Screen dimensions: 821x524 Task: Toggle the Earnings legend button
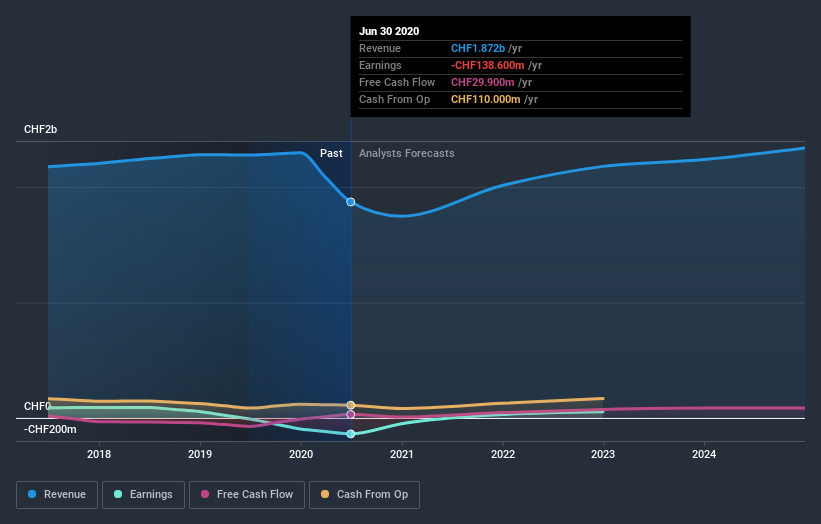pyautogui.click(x=143, y=495)
